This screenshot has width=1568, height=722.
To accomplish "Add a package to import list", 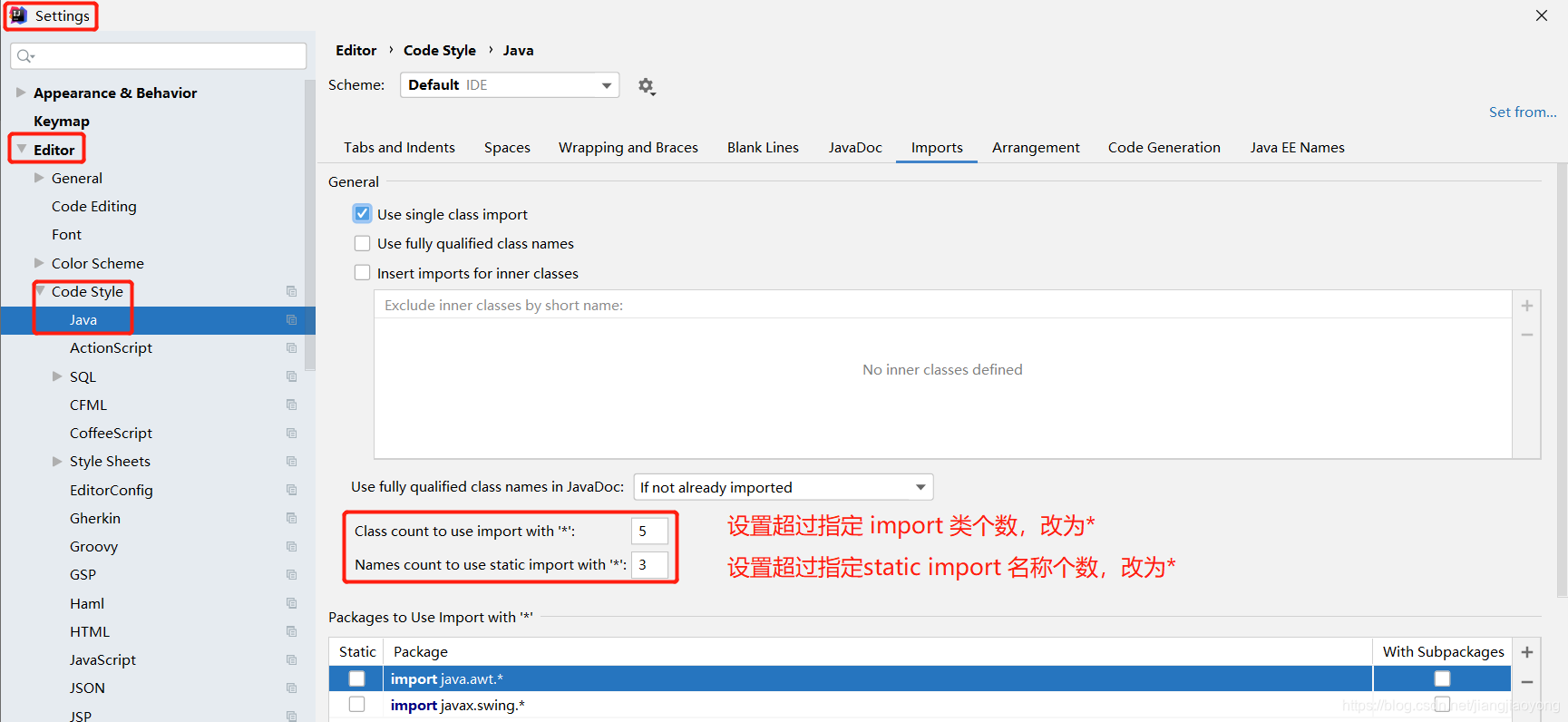I will (x=1527, y=652).
